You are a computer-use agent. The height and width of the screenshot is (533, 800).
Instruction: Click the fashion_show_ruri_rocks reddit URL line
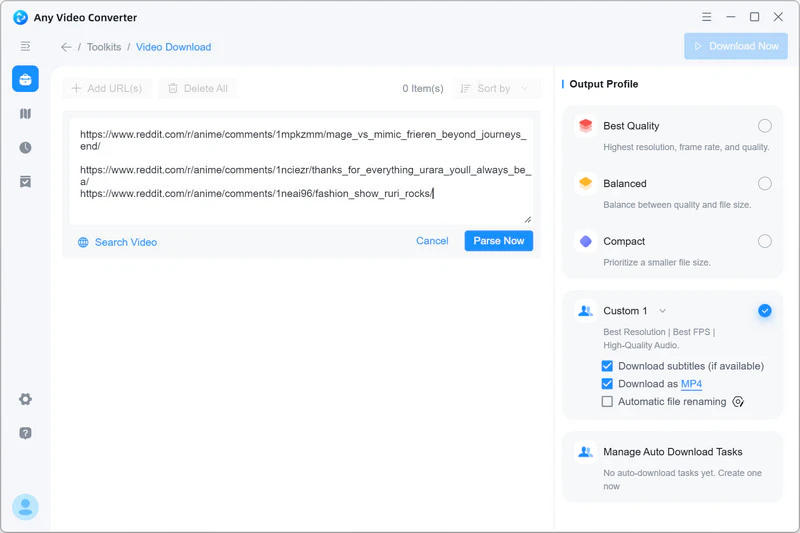coord(257,193)
